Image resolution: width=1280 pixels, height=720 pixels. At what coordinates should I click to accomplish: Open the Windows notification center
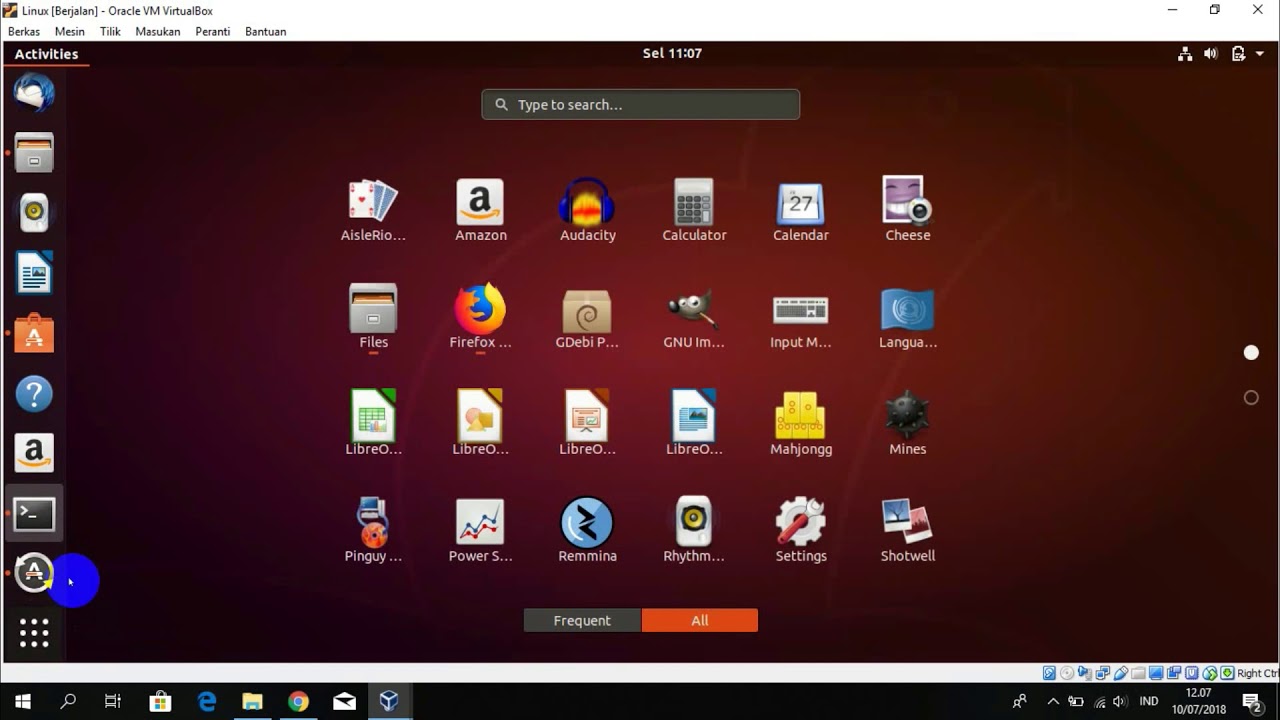click(1251, 702)
